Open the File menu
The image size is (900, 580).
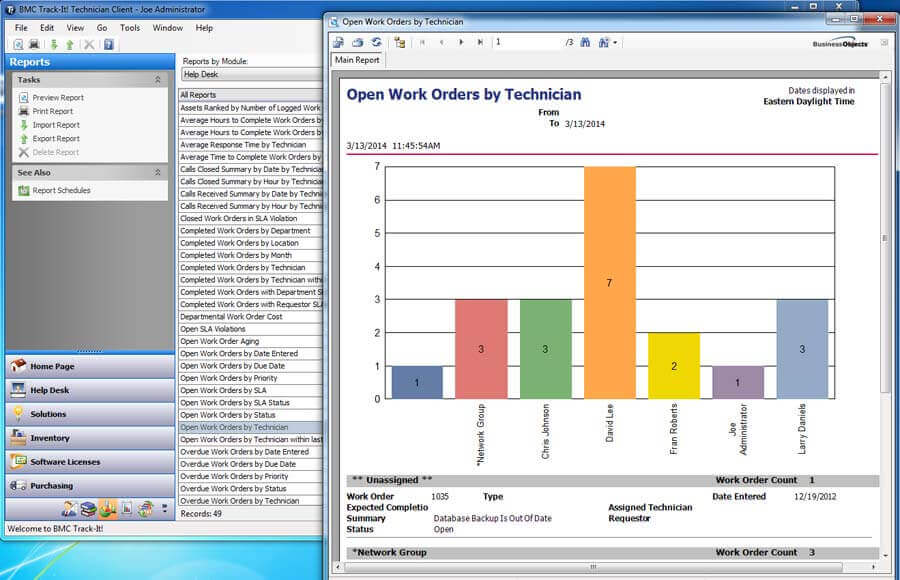pos(21,28)
